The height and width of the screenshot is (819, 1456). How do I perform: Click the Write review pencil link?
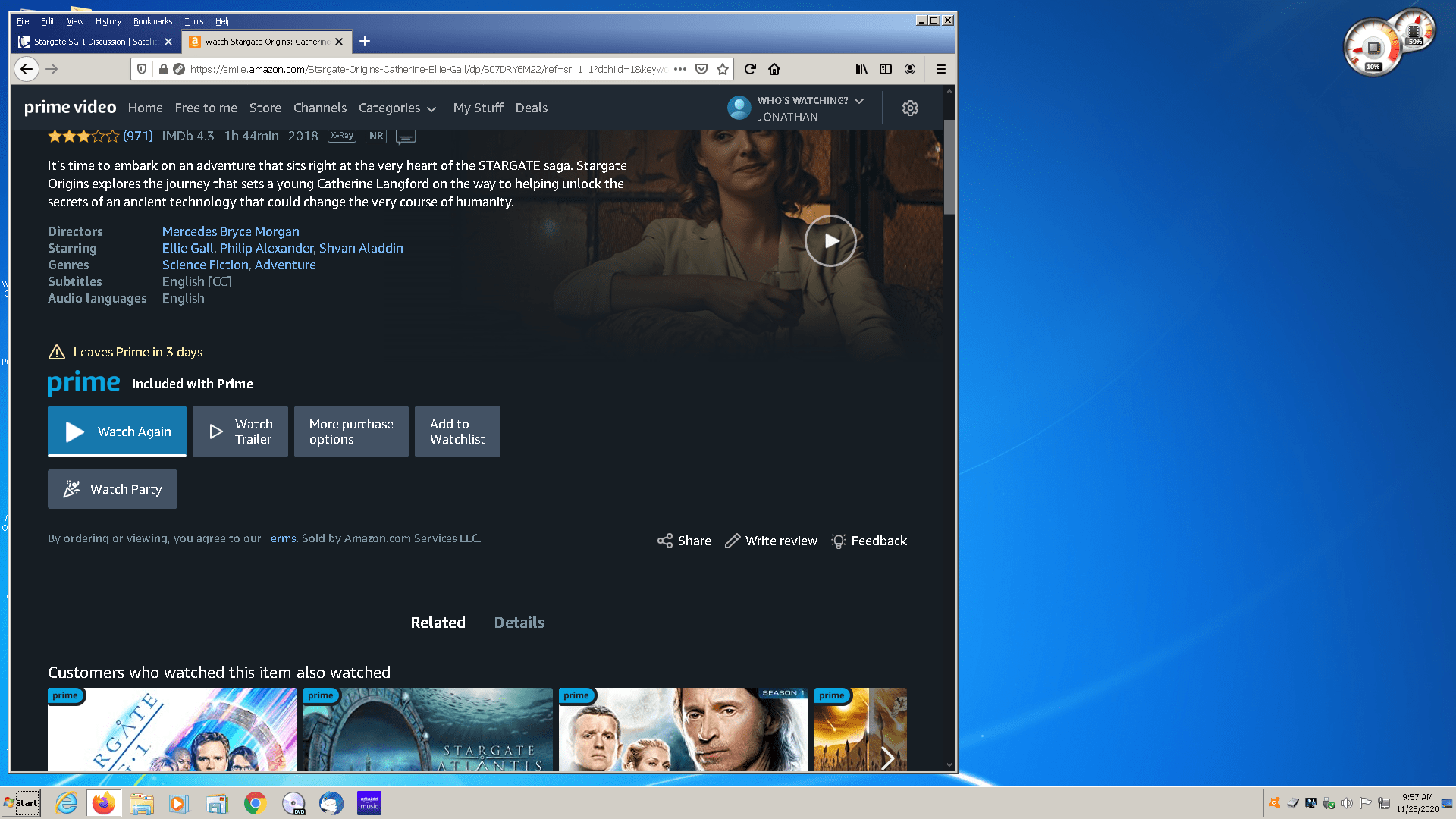771,541
